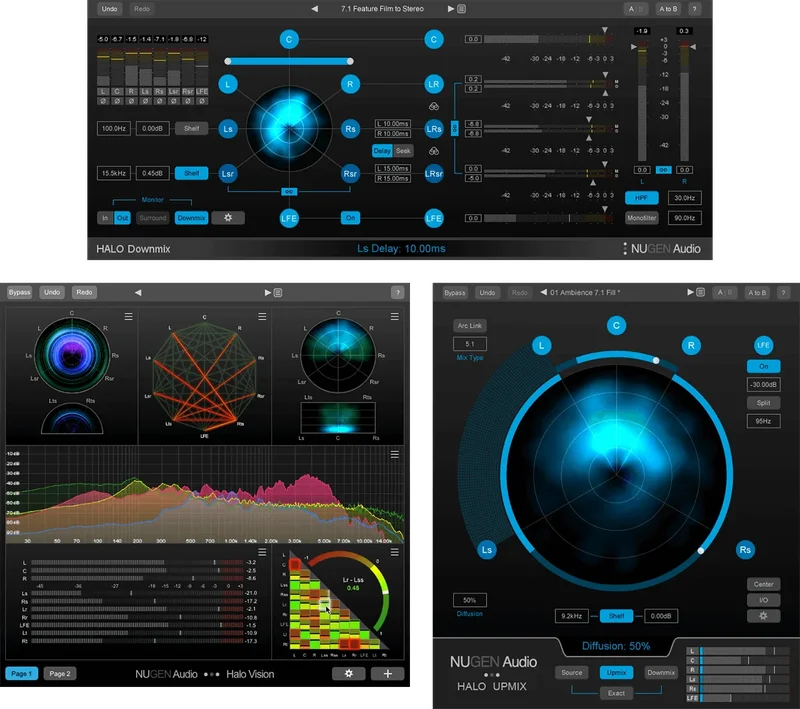Image resolution: width=800 pixels, height=709 pixels.
Task: Switch to Page 1 in Halo Vision
Action: pyautogui.click(x=21, y=673)
